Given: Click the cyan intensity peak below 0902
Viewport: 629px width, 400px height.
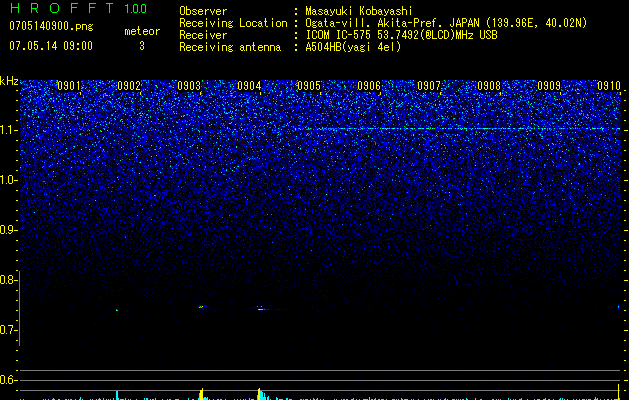Looking at the screenshot, I should [x=117, y=395].
